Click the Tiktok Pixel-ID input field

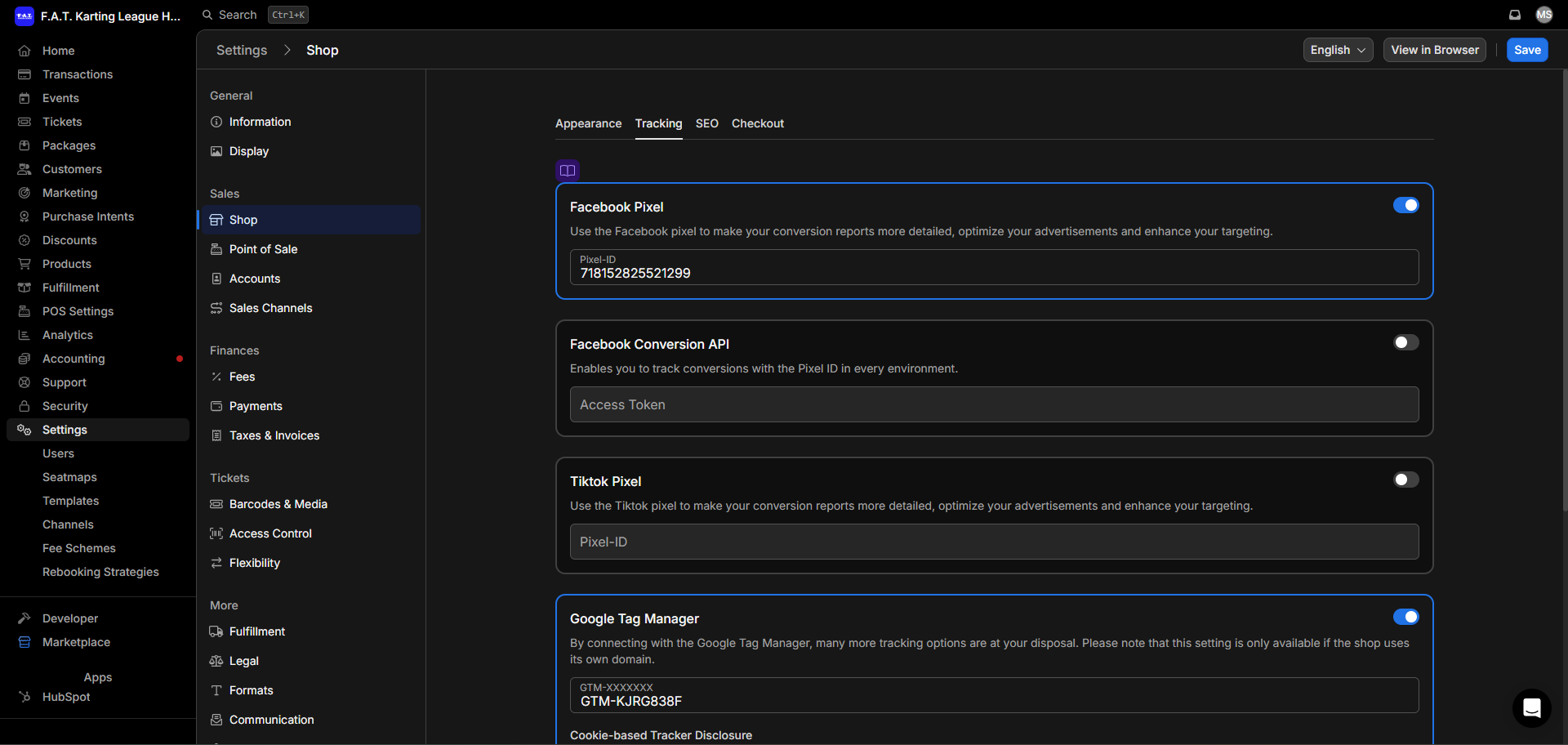(x=994, y=542)
